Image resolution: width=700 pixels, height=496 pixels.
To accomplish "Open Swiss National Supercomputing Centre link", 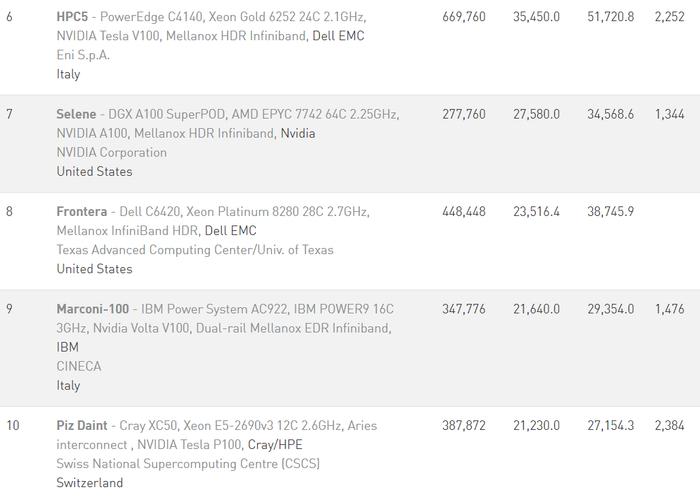I will [x=188, y=463].
